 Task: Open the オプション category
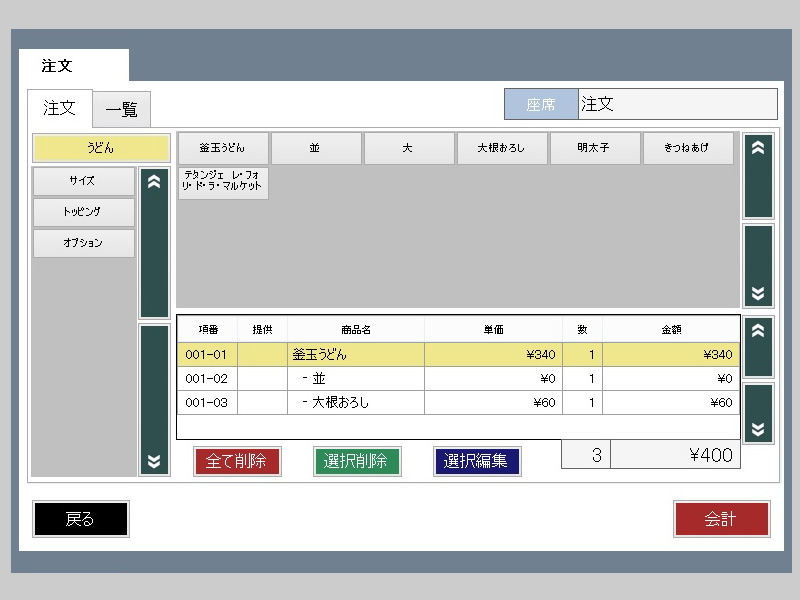pyautogui.click(x=83, y=243)
